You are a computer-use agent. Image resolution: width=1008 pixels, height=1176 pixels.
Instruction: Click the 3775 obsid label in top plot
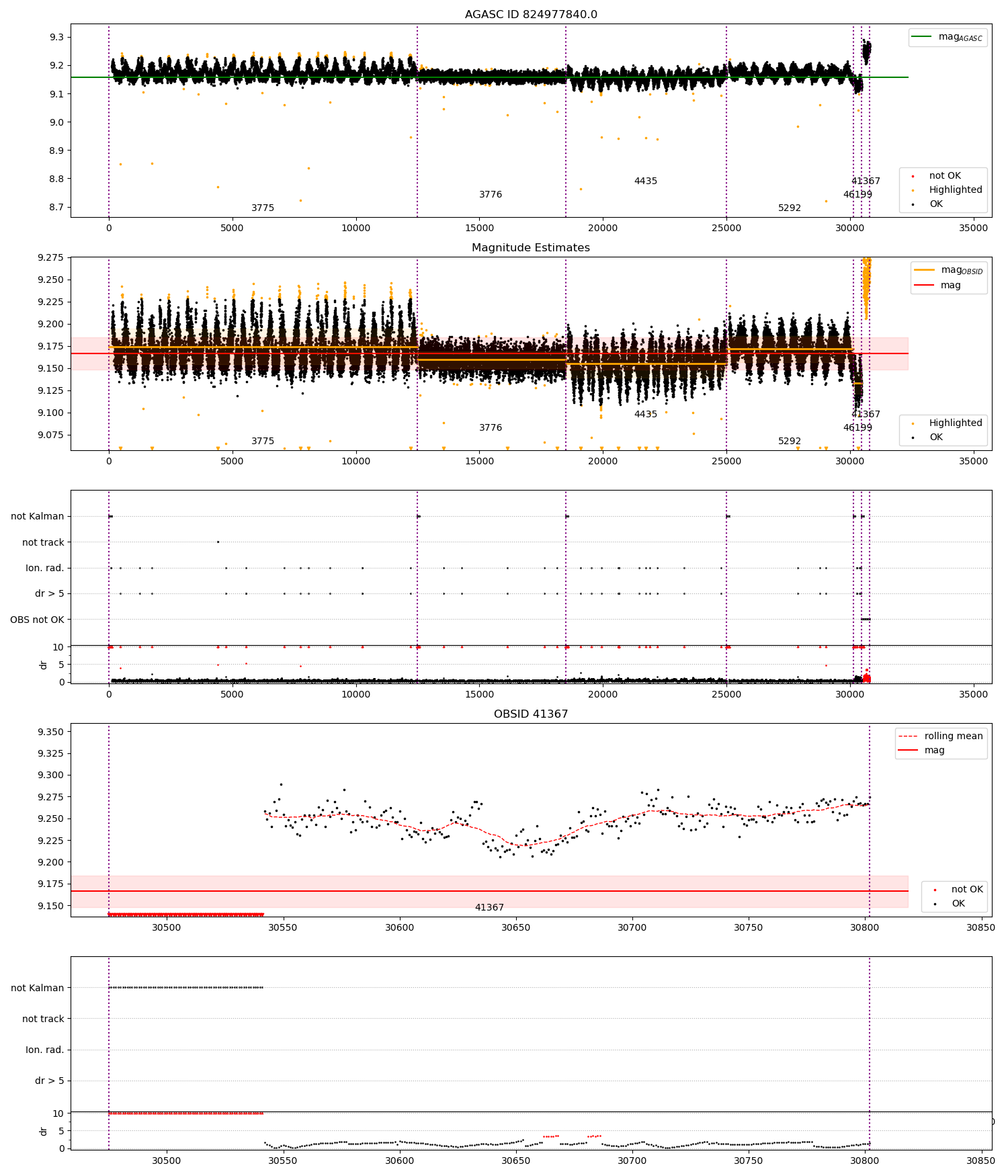click(x=263, y=208)
